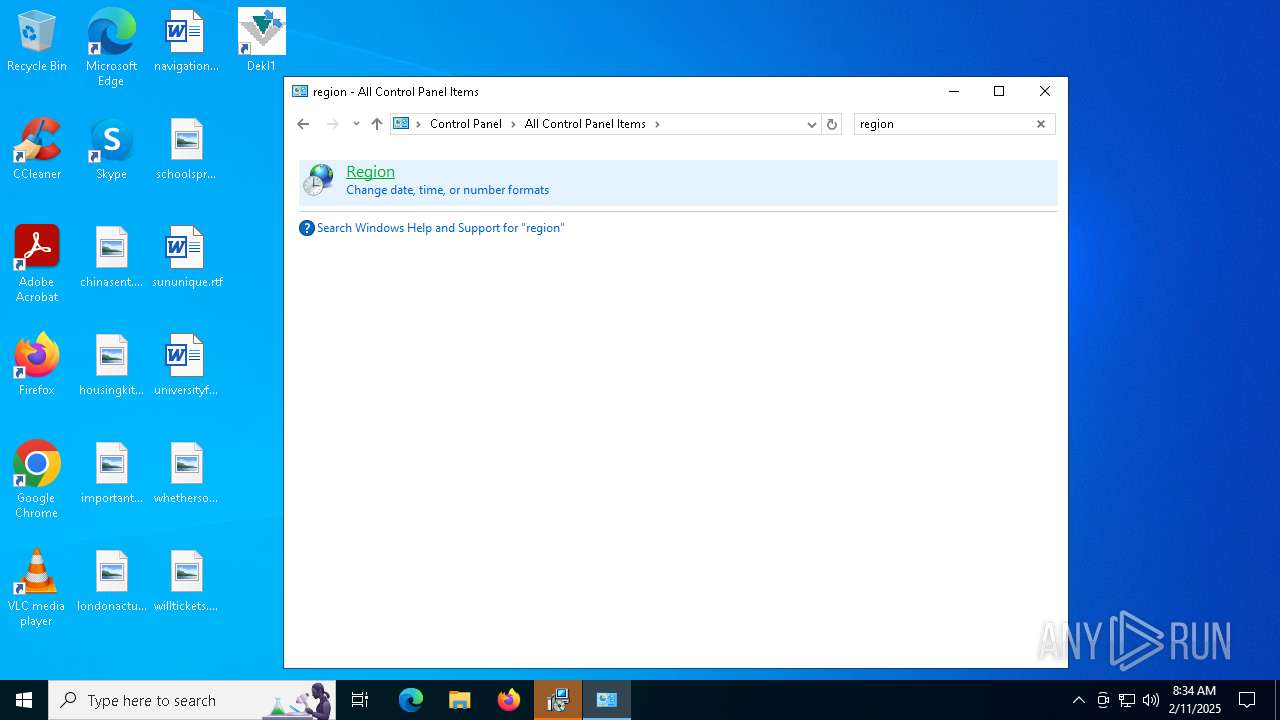The image size is (1280, 720).
Task: Switch to Control Panel taskbar button
Action: click(607, 700)
